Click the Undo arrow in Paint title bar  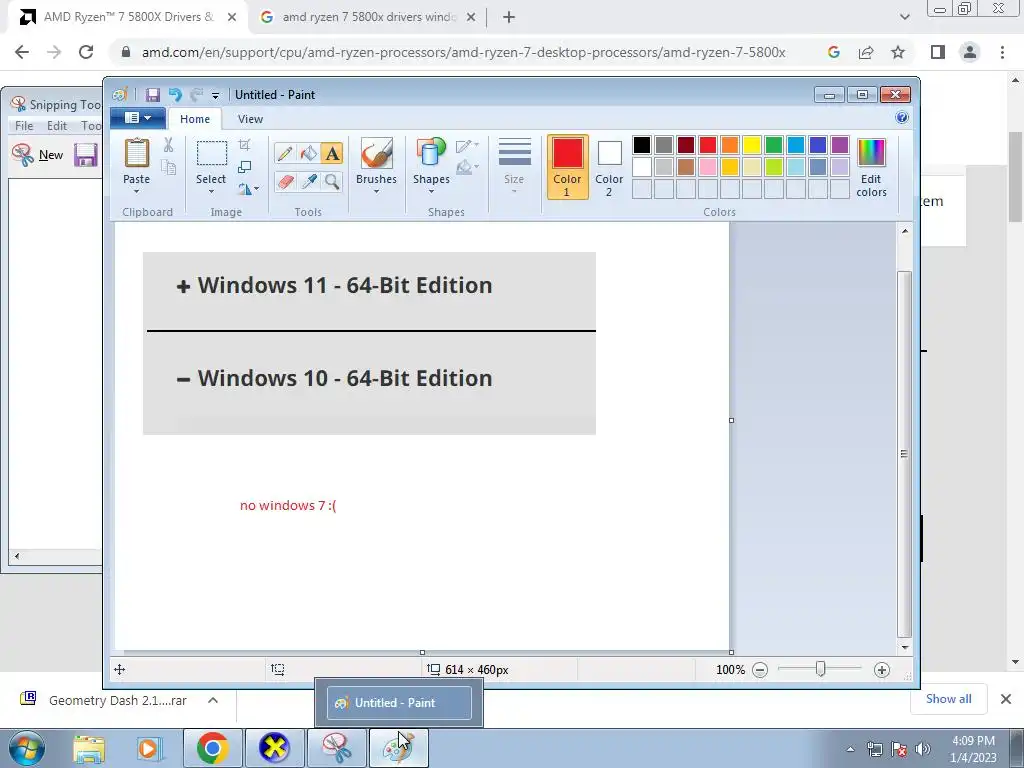pyautogui.click(x=175, y=95)
